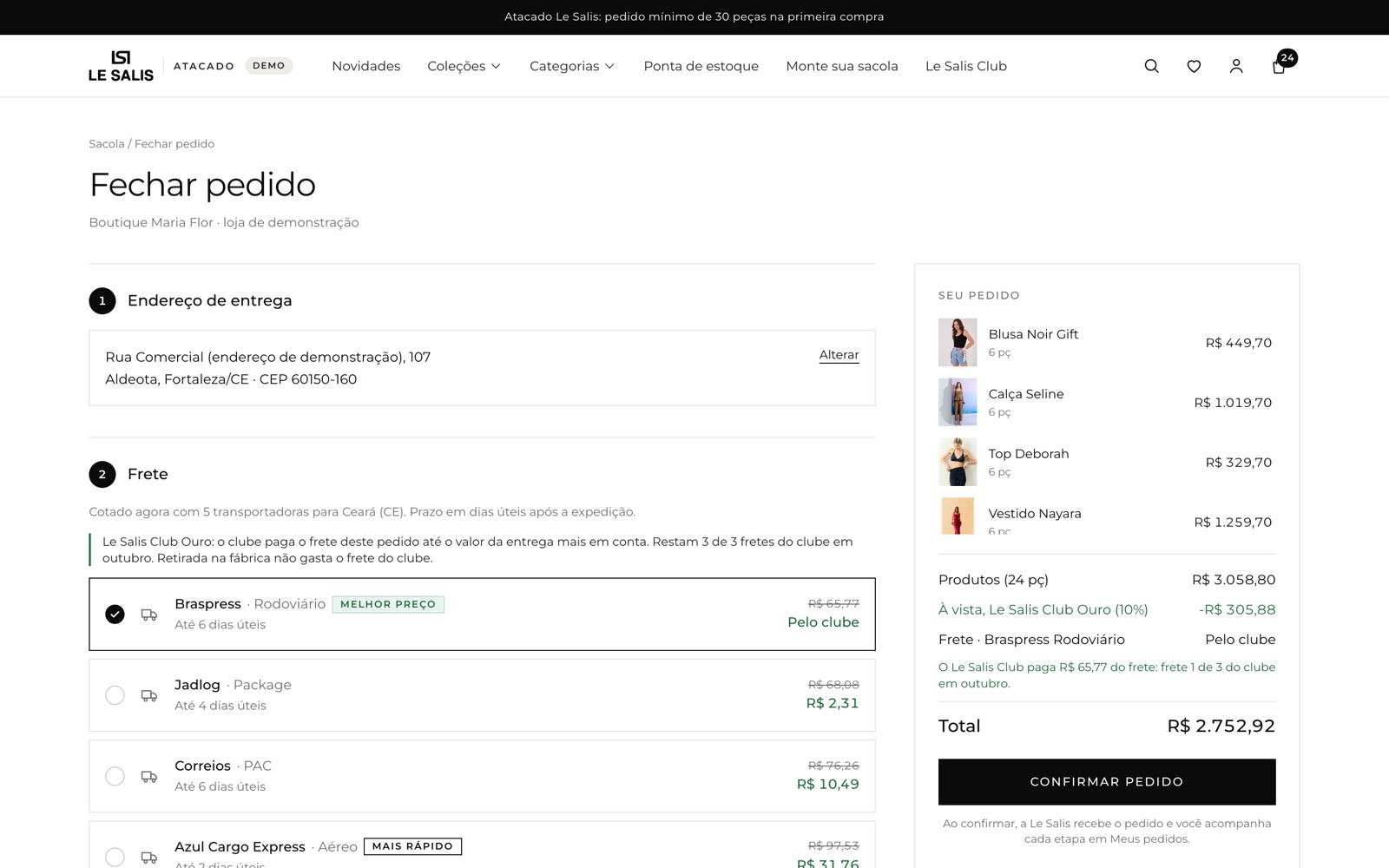This screenshot has width=1389, height=868.
Task: Expand the Categorias dropdown menu
Action: point(572,66)
